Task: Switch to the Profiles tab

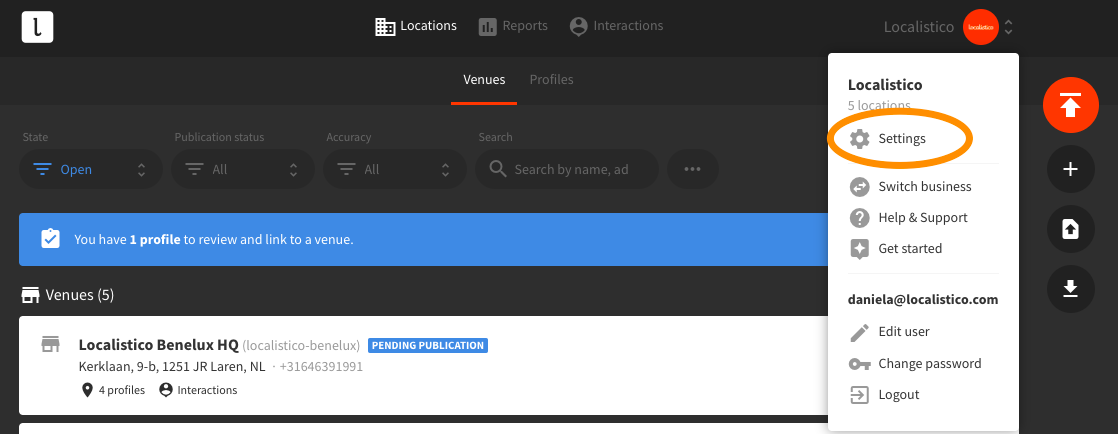Action: click(x=551, y=80)
